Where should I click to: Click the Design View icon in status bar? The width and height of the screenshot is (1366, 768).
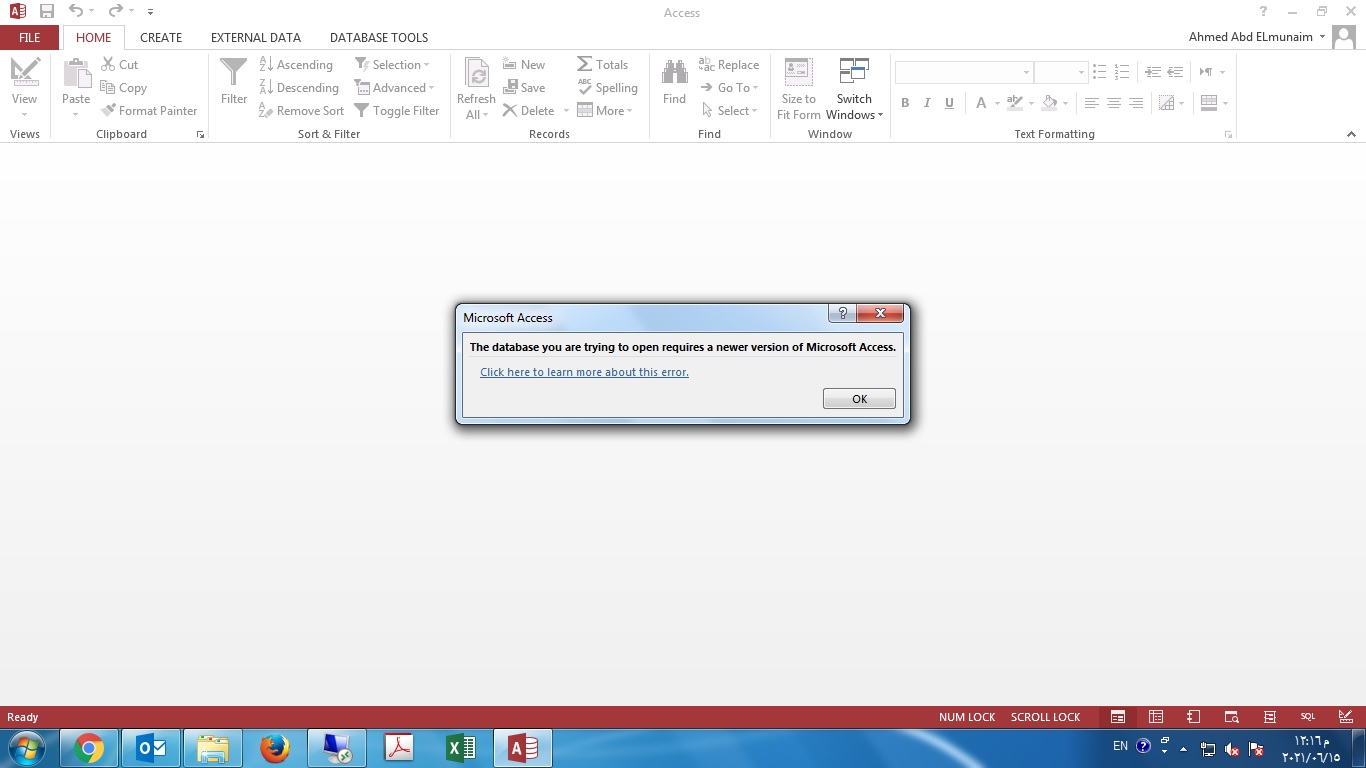click(1346, 717)
